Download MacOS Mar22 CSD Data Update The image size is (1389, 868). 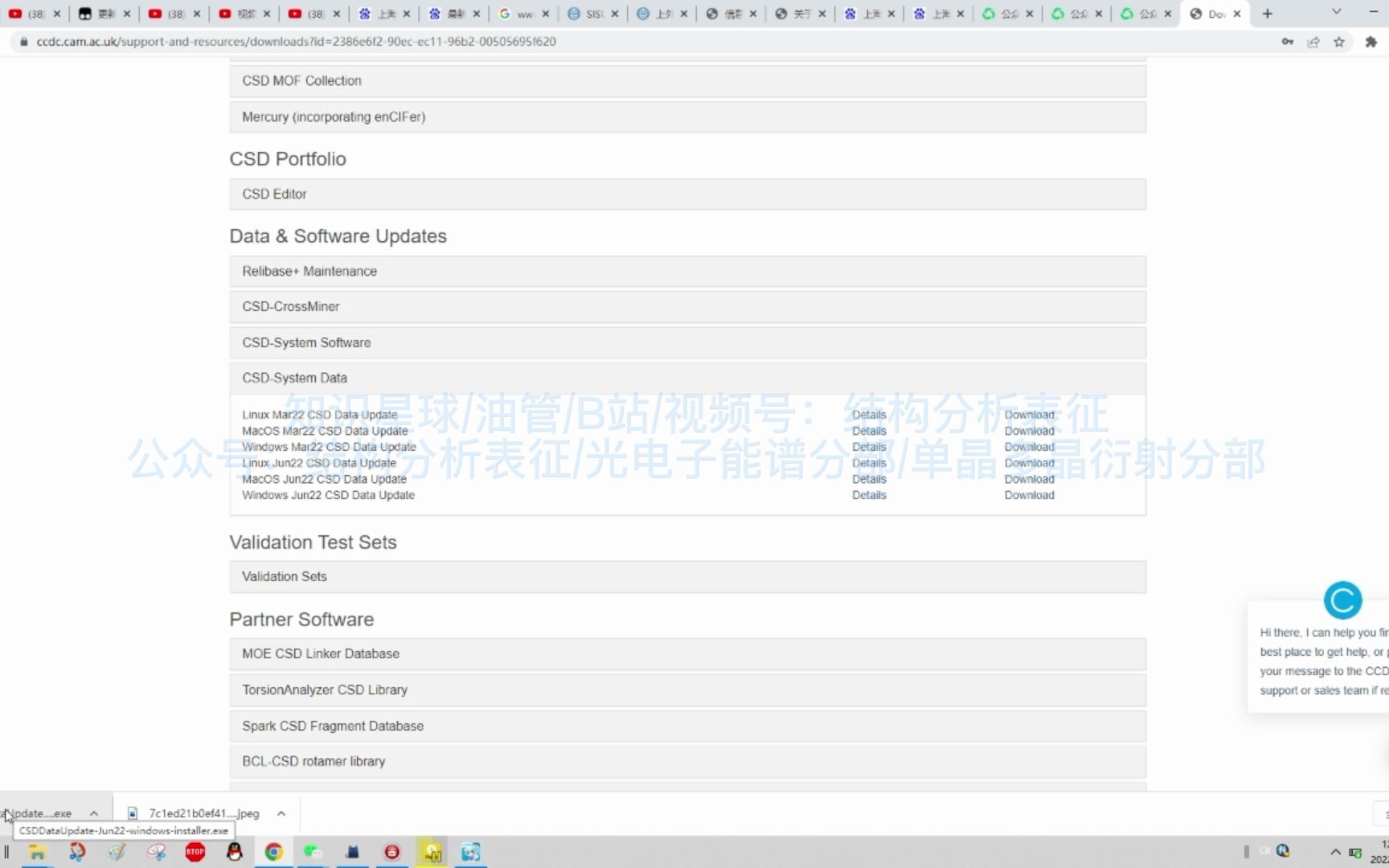pos(1029,431)
